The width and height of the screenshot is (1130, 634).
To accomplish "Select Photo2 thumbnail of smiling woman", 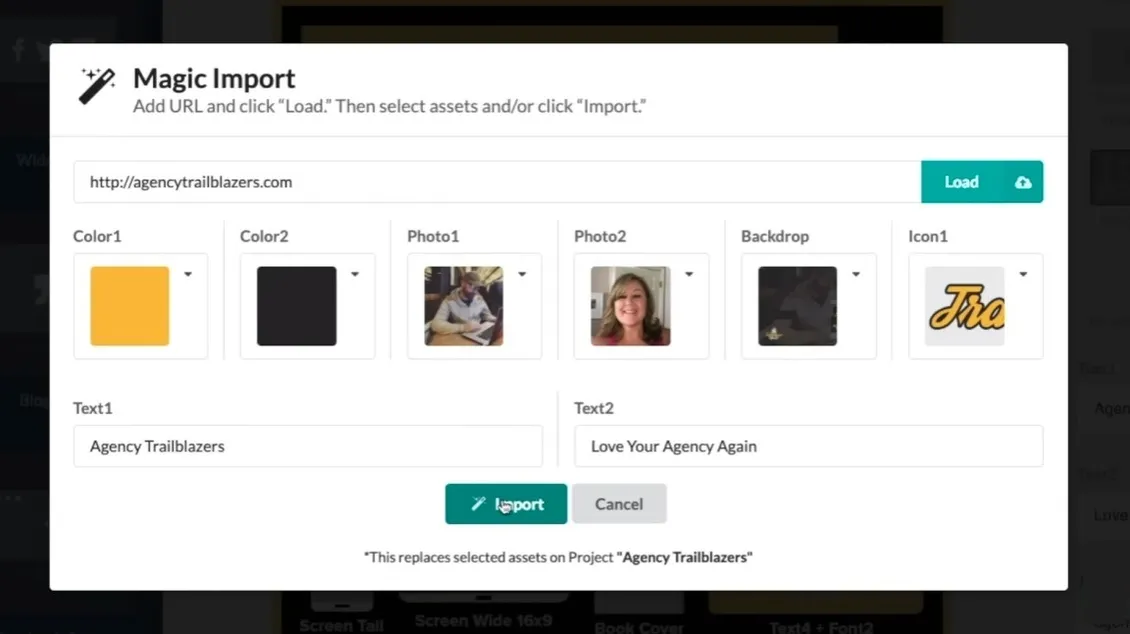I will point(631,306).
